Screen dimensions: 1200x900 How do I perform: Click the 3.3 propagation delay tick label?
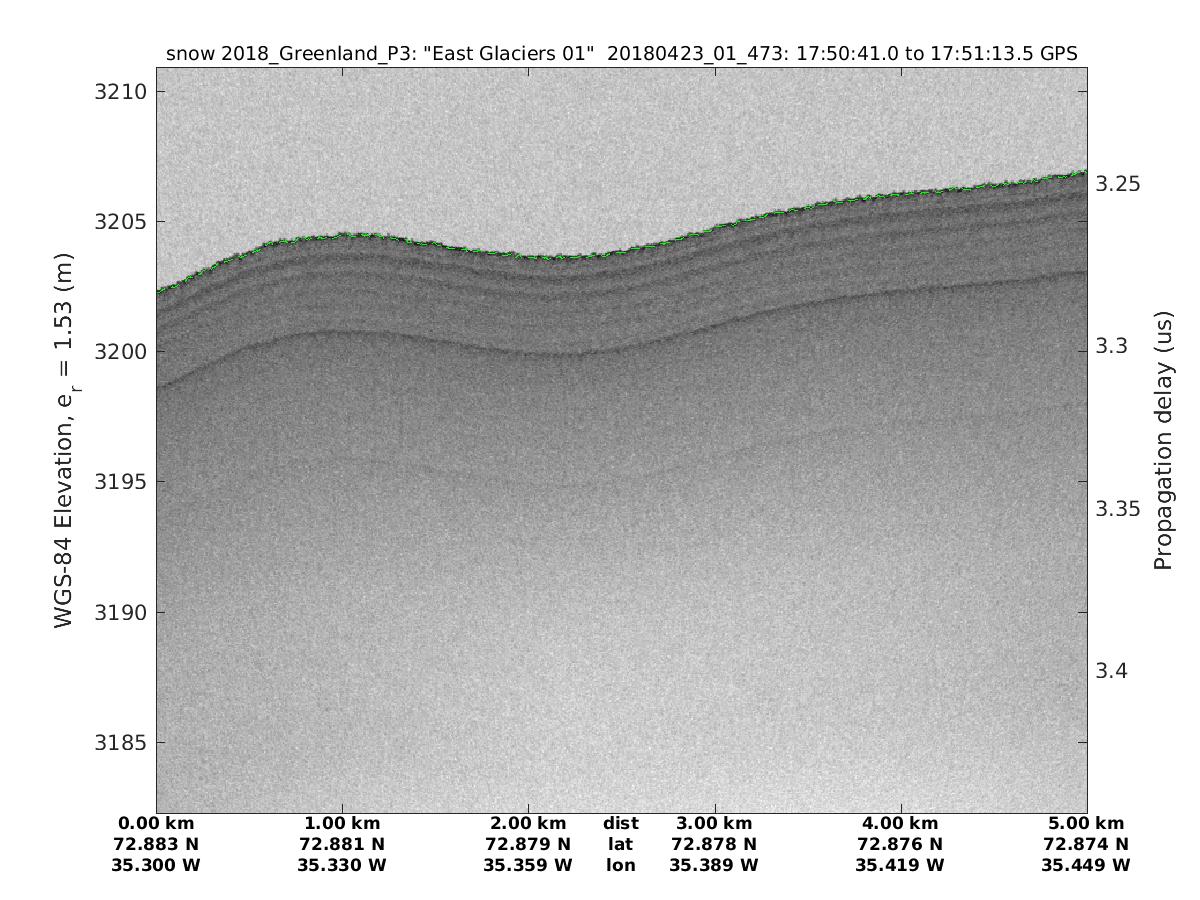click(1113, 346)
